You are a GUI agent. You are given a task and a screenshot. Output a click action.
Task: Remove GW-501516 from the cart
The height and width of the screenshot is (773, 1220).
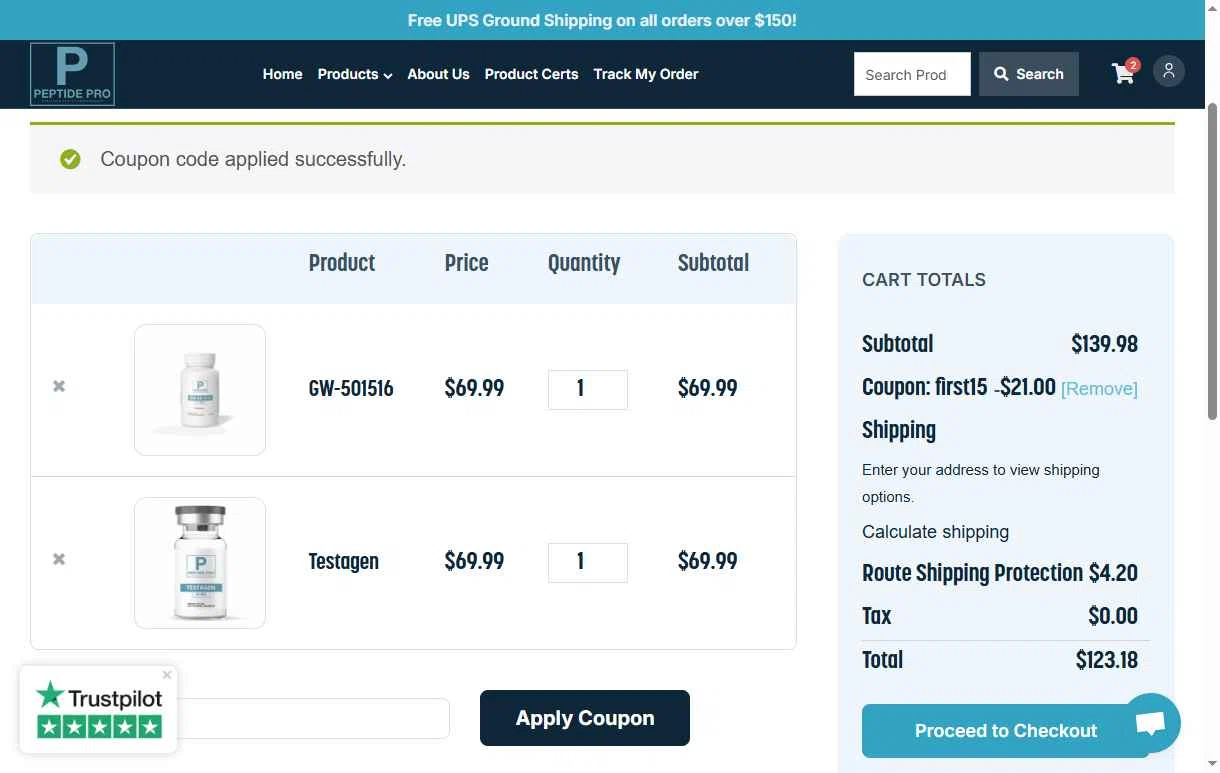(x=59, y=386)
